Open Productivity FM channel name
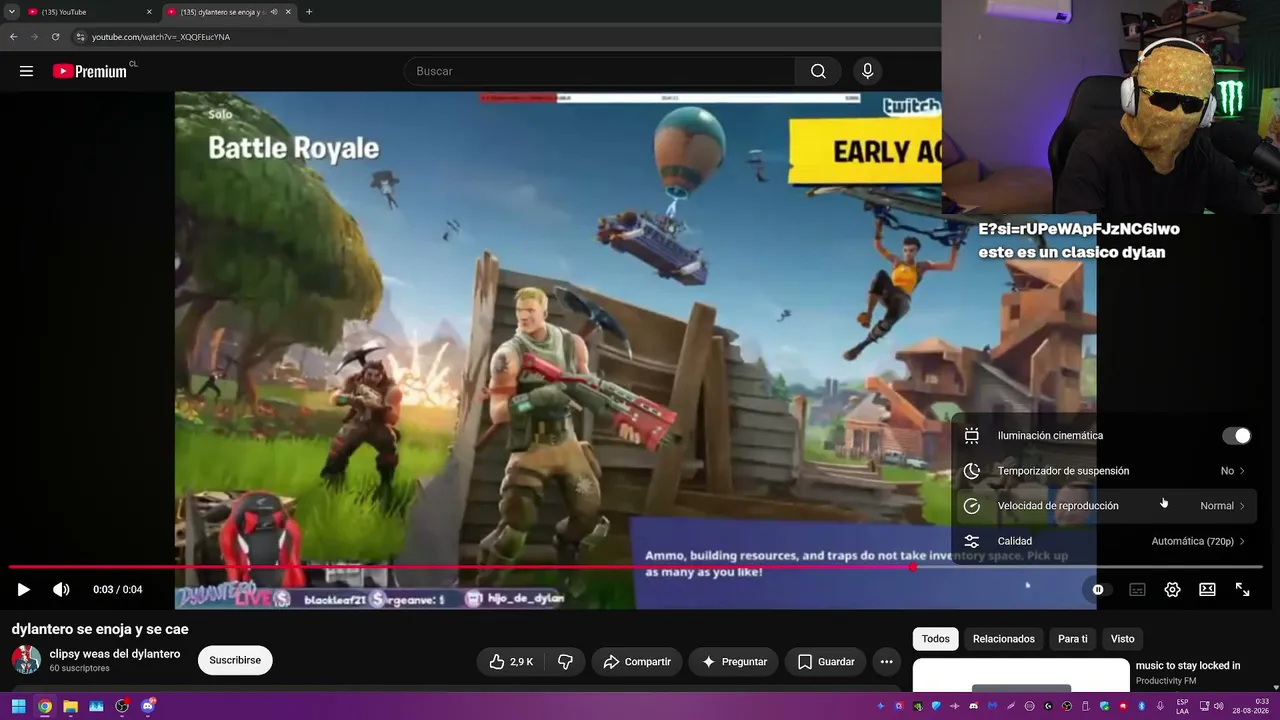1280x720 pixels. coord(1164,681)
